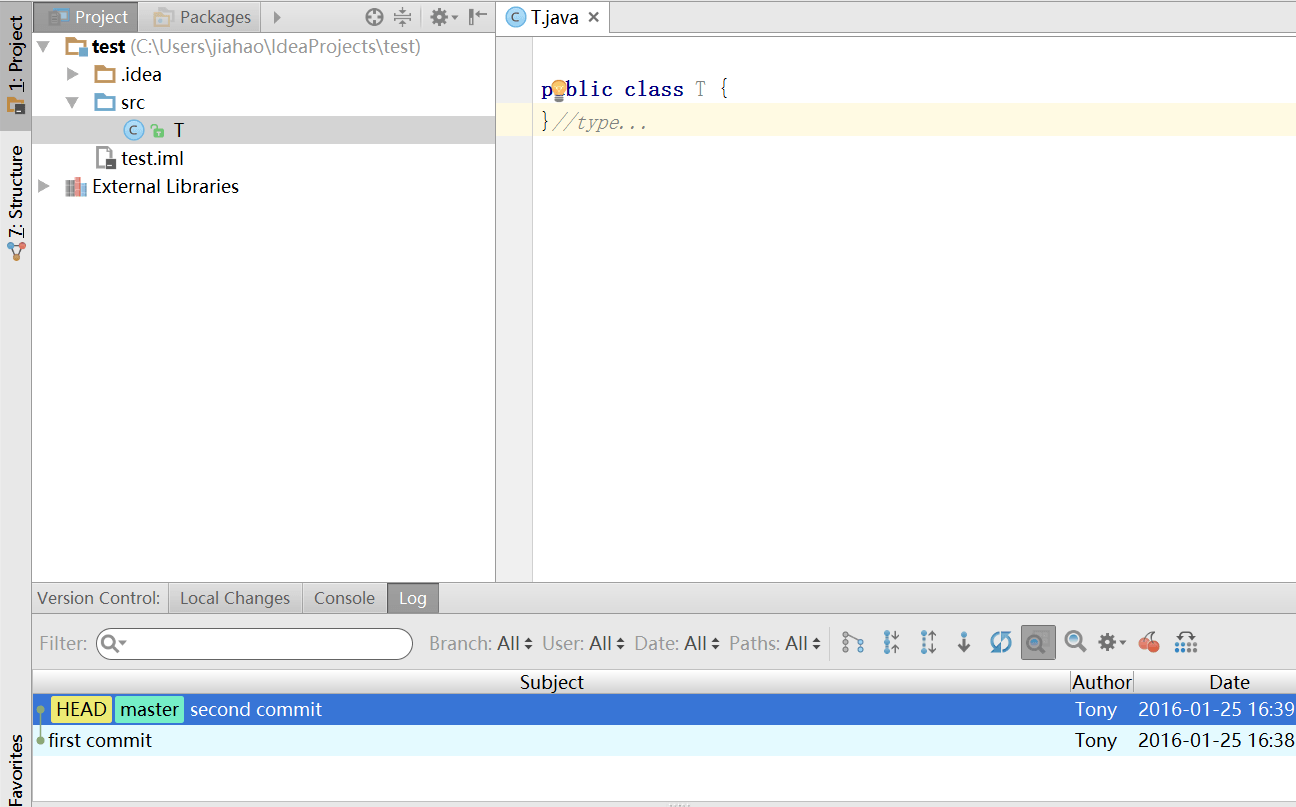Click date 2016-01-25 16:39 cell

click(x=1216, y=709)
